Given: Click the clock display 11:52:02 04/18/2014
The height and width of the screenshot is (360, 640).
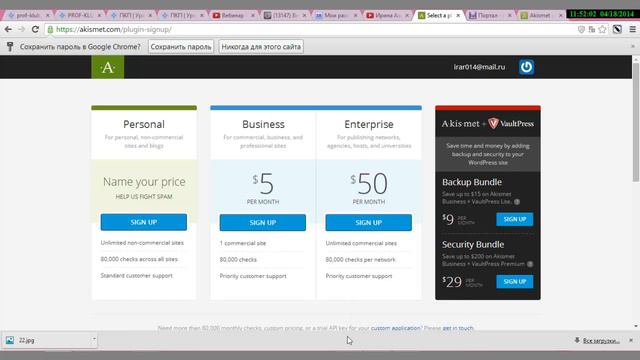Looking at the screenshot, I should click(x=602, y=14).
